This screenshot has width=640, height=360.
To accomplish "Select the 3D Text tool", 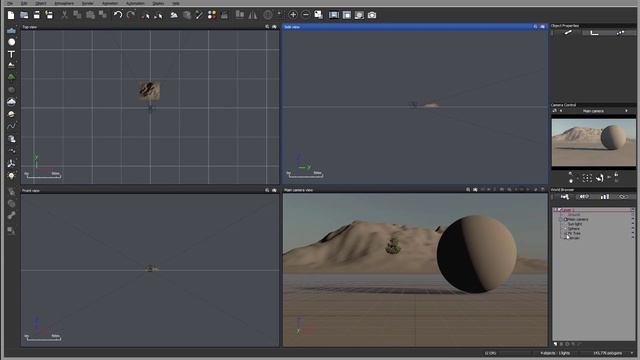I will 11,54.
